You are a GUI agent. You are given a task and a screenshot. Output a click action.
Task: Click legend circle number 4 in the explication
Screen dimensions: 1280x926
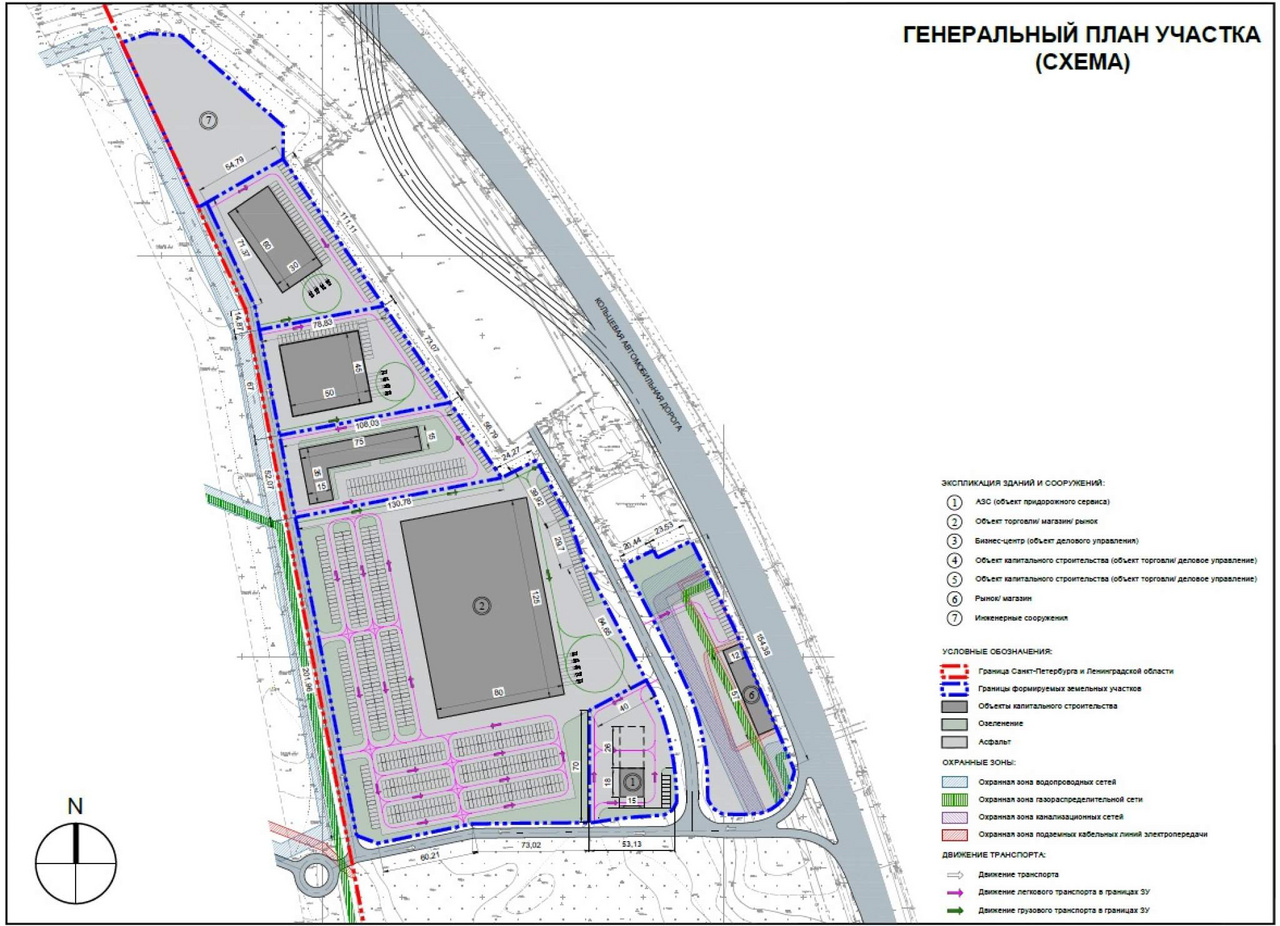point(953,559)
